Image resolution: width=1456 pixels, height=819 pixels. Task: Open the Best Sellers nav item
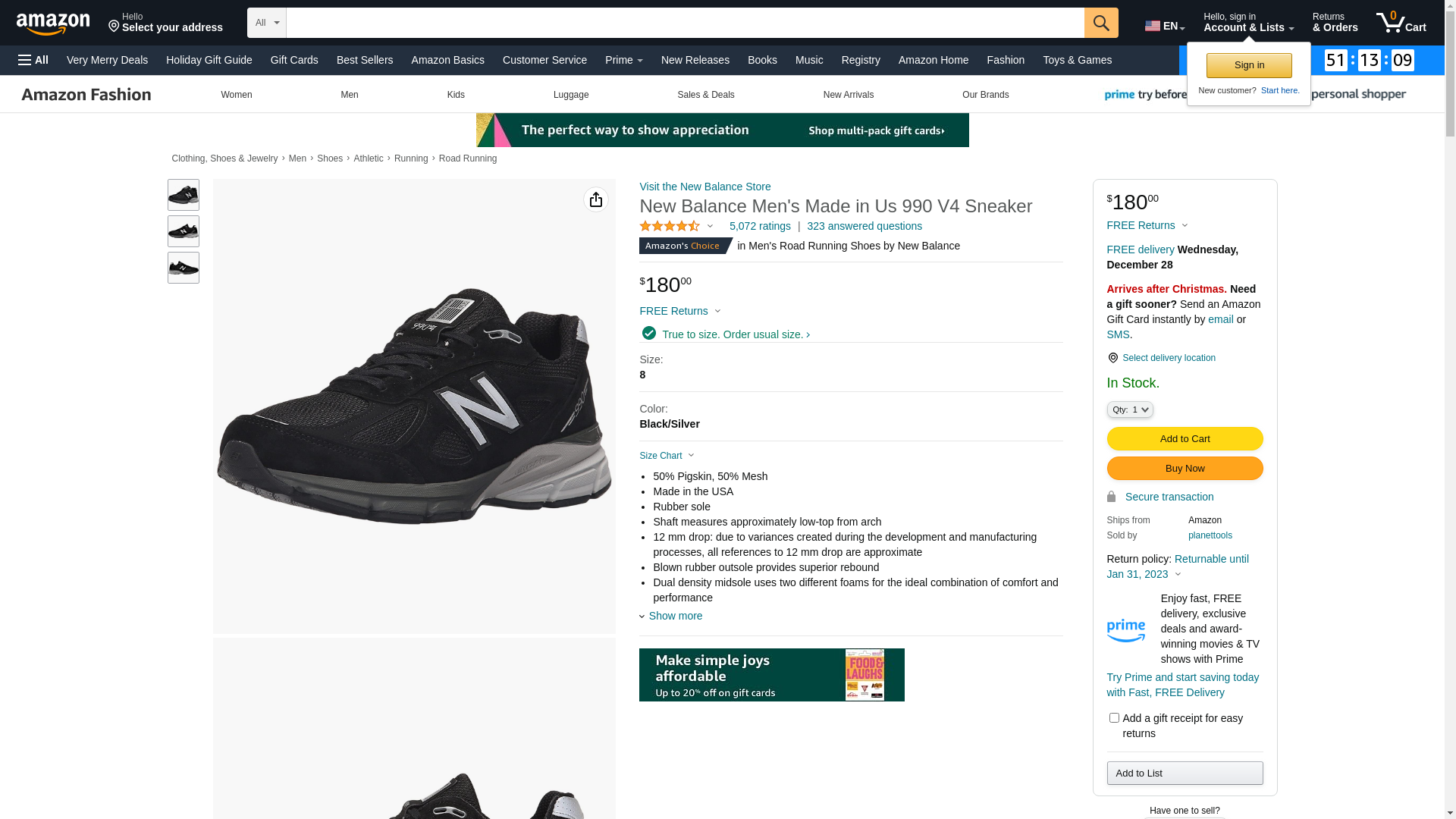pyautogui.click(x=365, y=60)
